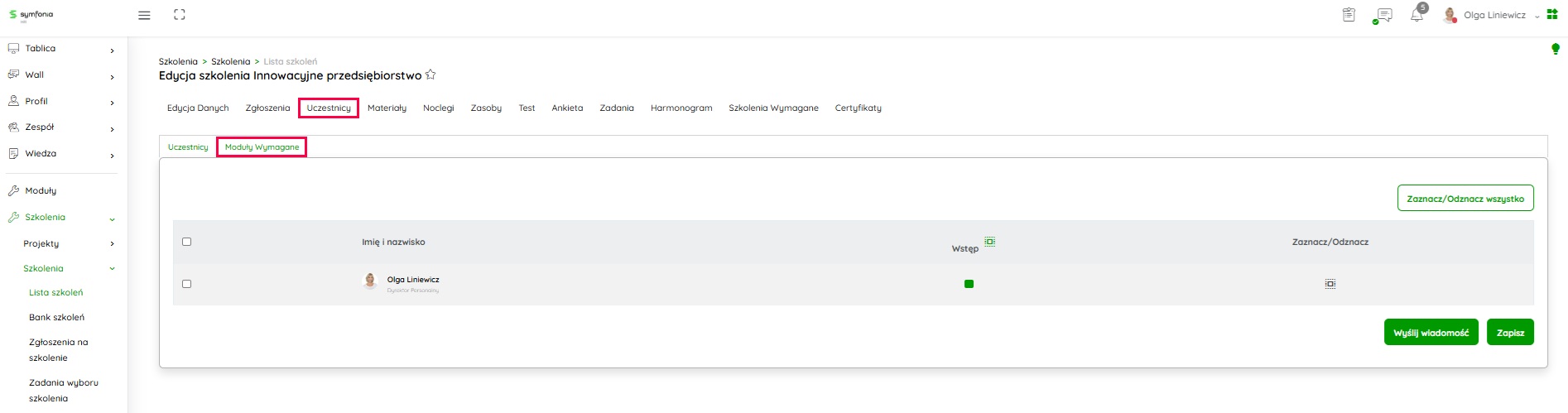Open notifications bell icon
Viewport: 1568px width, 413px height.
[x=1416, y=16]
